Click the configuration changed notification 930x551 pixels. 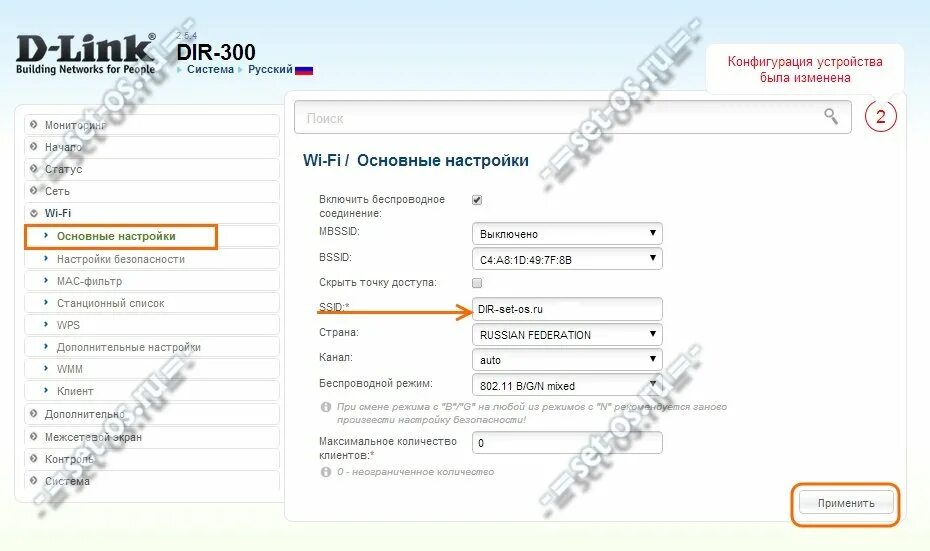(805, 69)
